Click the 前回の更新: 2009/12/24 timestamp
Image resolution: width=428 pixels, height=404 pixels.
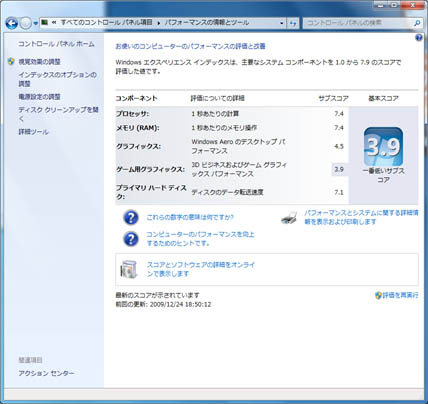[x=163, y=304]
